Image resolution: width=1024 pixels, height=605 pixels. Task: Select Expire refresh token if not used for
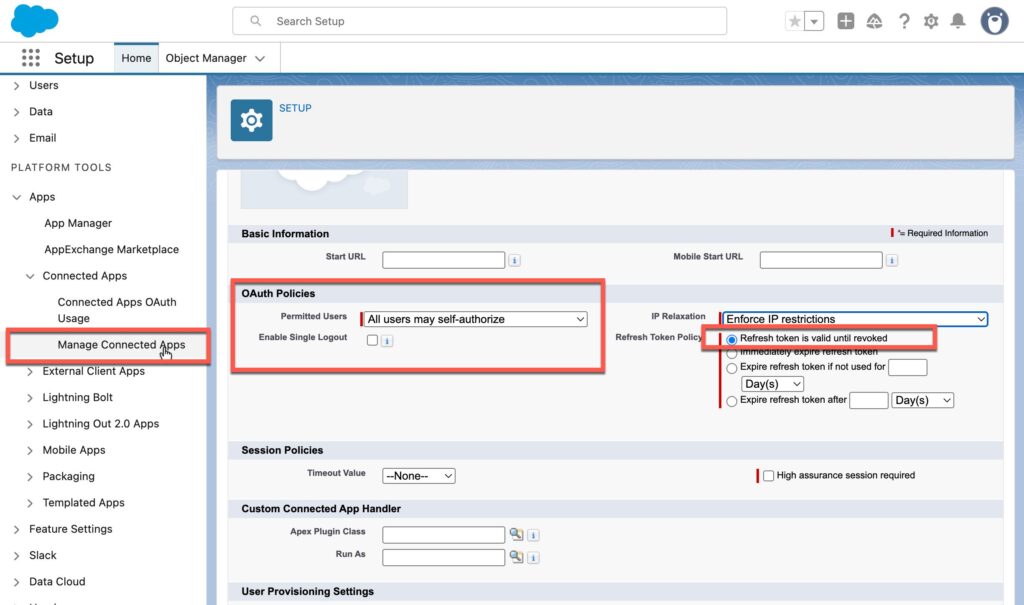731,368
